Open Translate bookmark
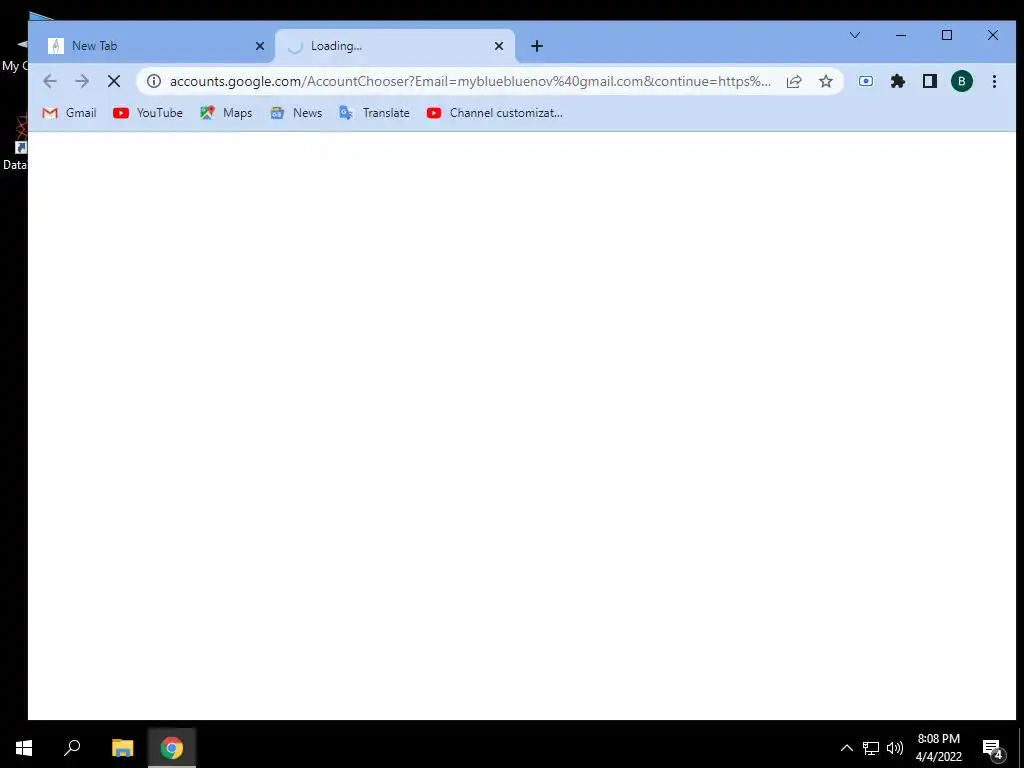This screenshot has height=768, width=1024. point(374,113)
